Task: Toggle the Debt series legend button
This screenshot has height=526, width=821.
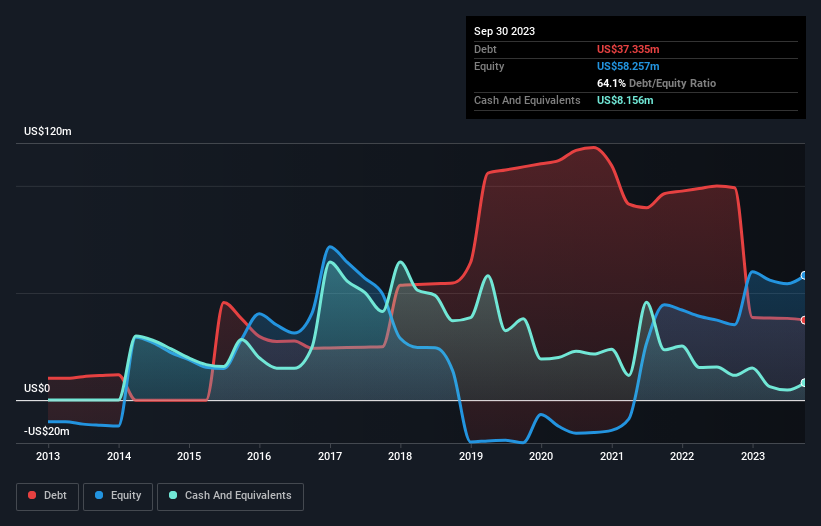Action: click(x=47, y=496)
